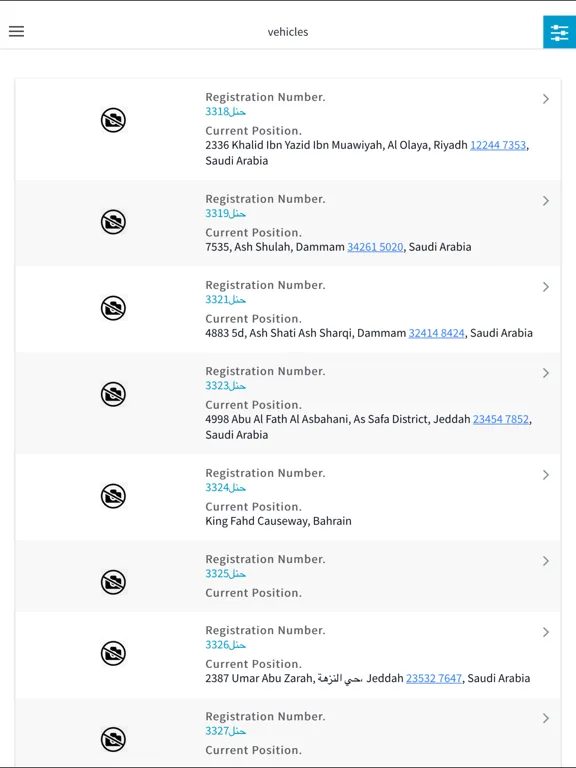Open the 23532 7647 link
The height and width of the screenshot is (768, 576).
tap(434, 678)
